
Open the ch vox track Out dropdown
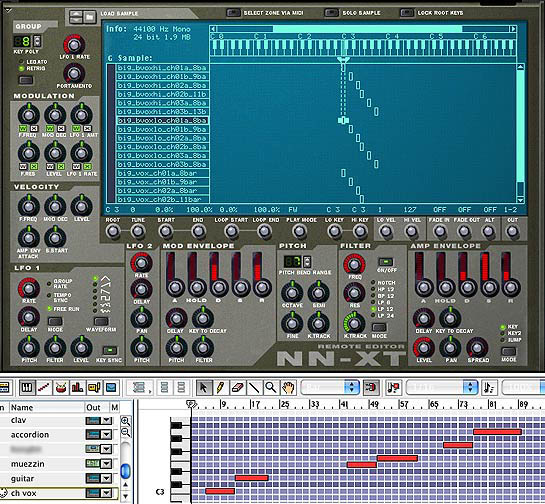[106, 493]
